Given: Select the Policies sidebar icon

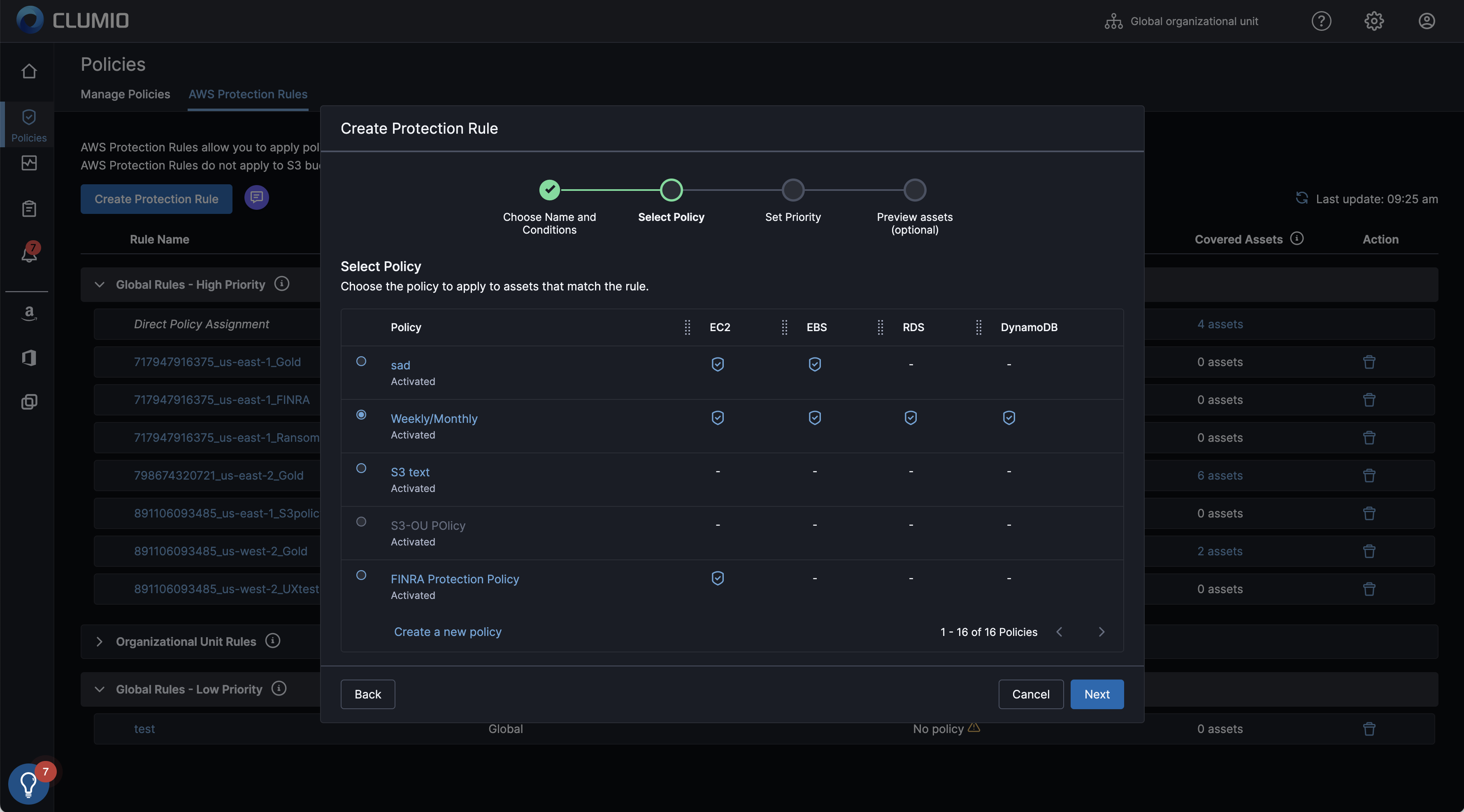Looking at the screenshot, I should (29, 125).
